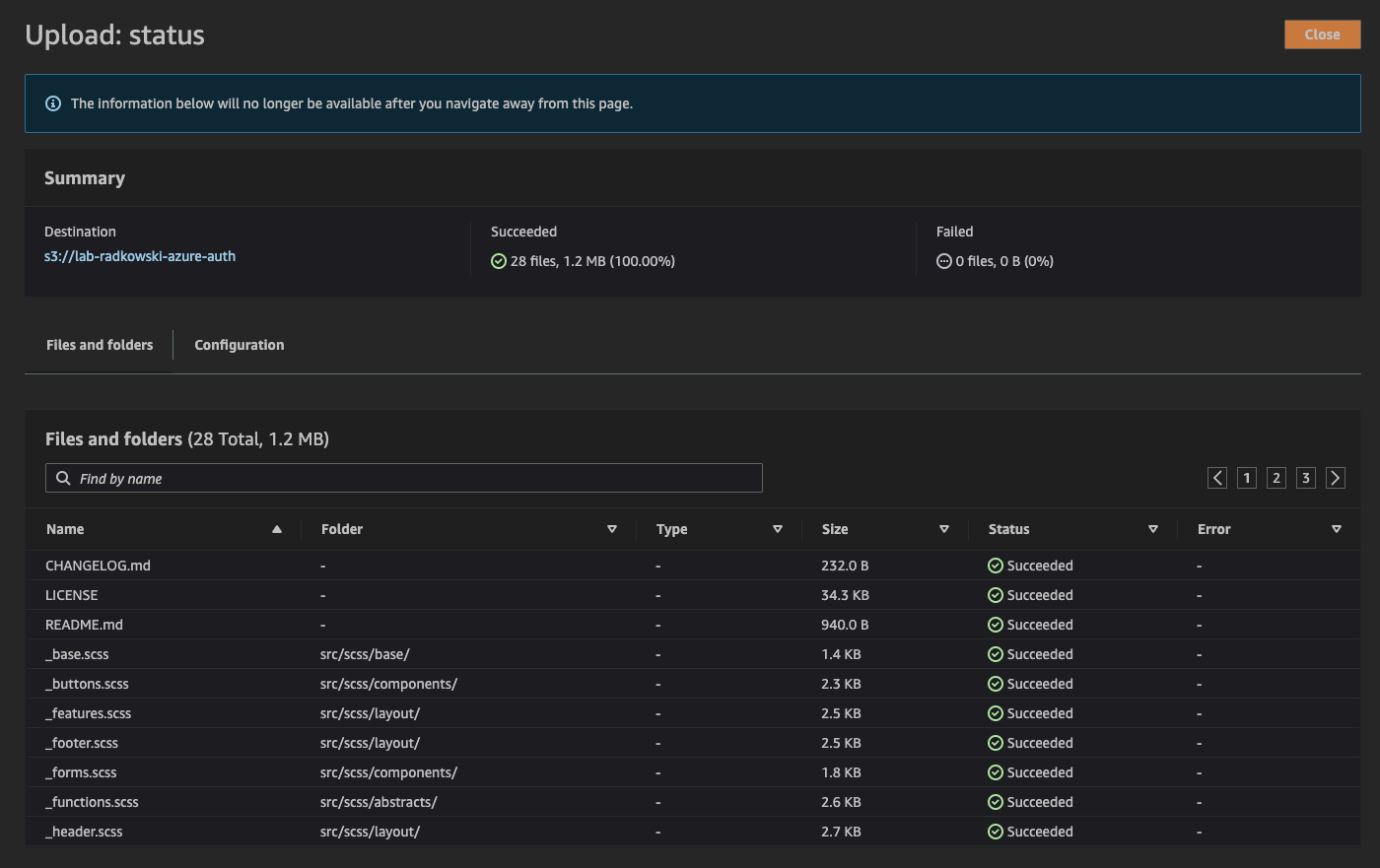Select the _header.scss file name
The width and height of the screenshot is (1380, 868).
point(84,832)
